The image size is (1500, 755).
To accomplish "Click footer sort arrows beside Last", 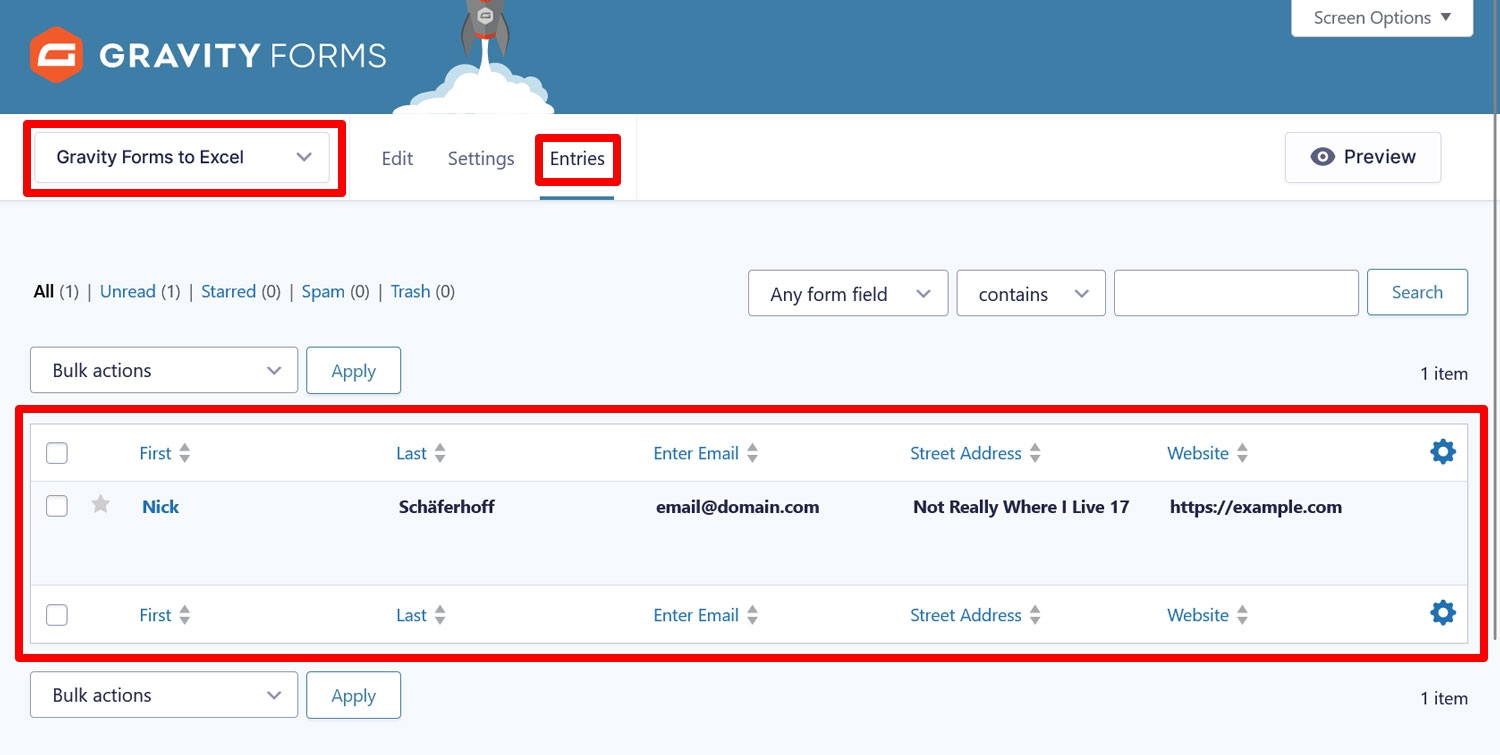I will tap(440, 615).
